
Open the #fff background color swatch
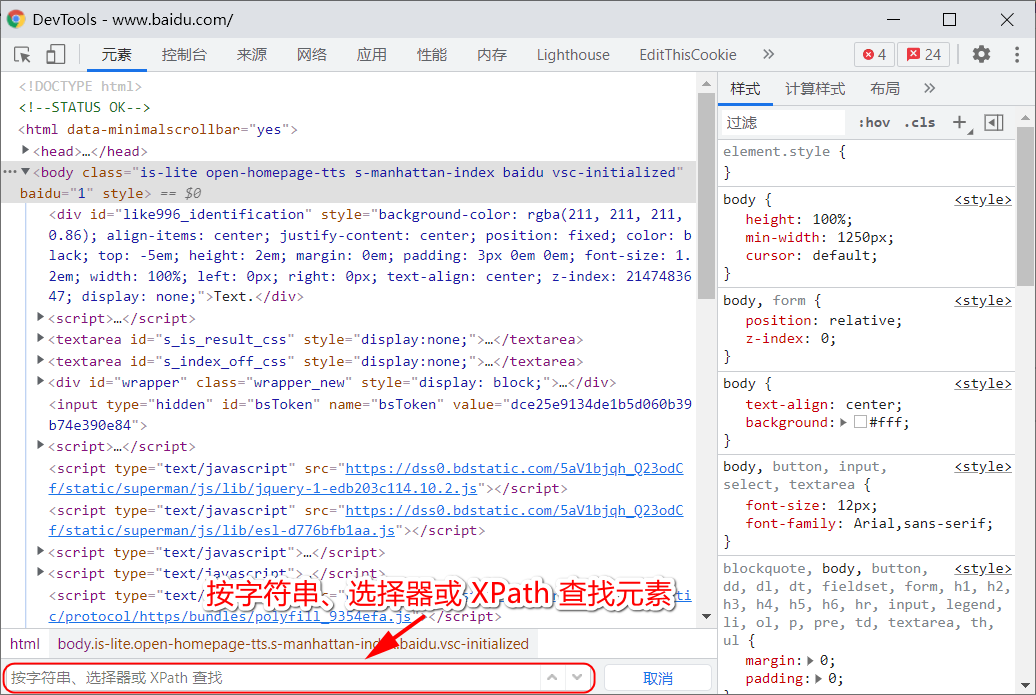860,421
